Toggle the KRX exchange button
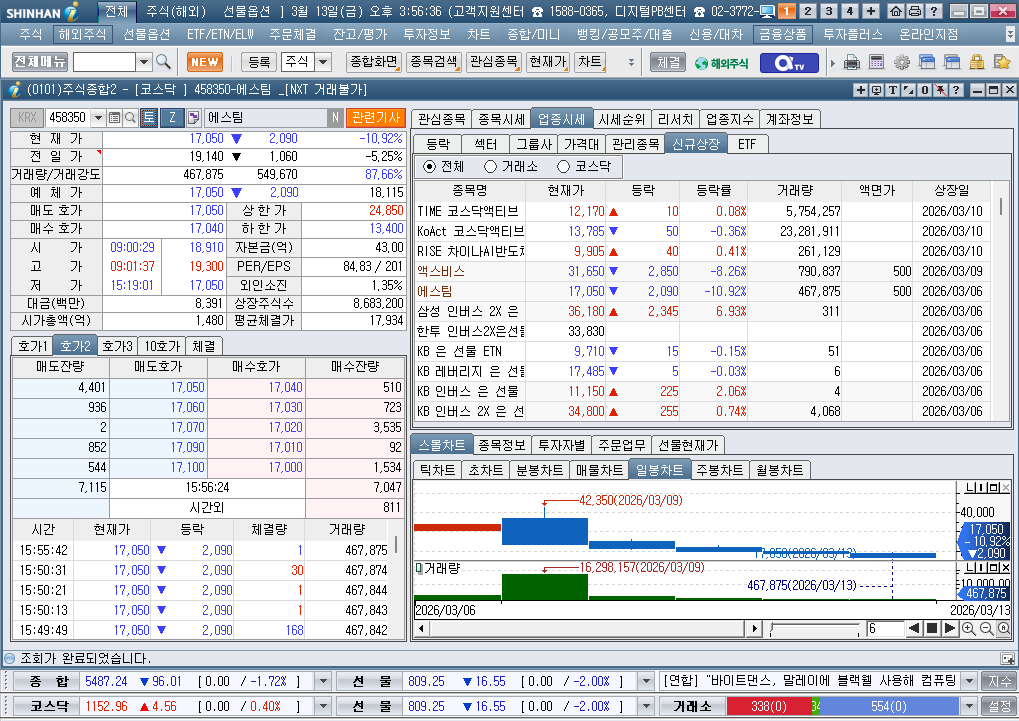The image size is (1019, 721). click(x=27, y=118)
